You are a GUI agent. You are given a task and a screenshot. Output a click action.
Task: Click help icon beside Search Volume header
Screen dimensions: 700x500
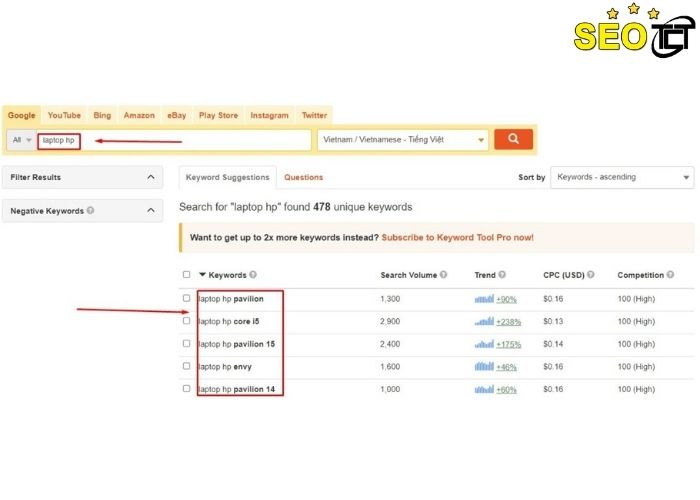coord(443,275)
